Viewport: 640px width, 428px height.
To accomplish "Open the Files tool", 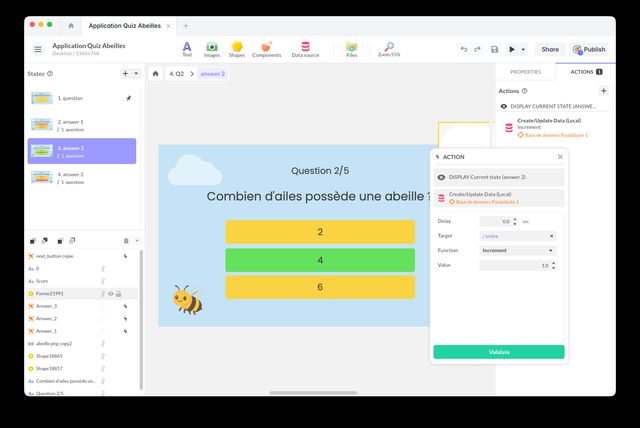I will click(351, 49).
